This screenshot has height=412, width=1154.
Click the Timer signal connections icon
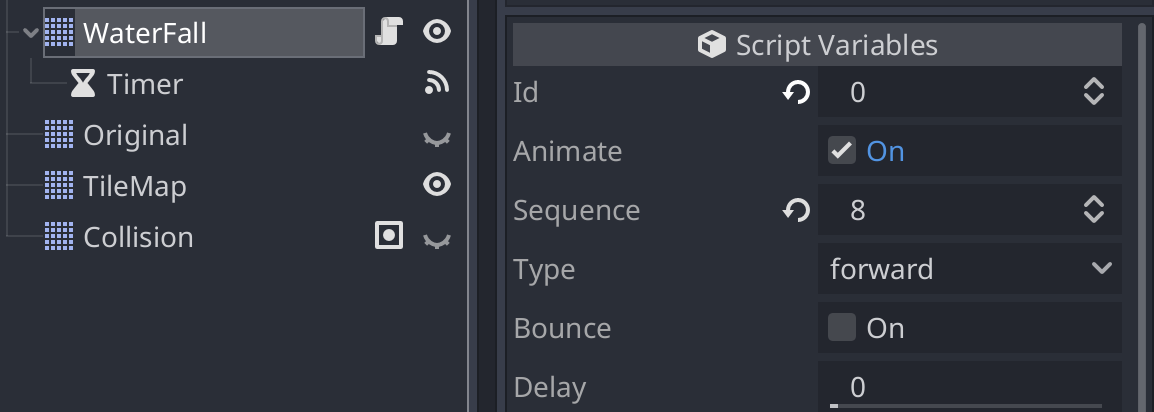click(x=437, y=84)
